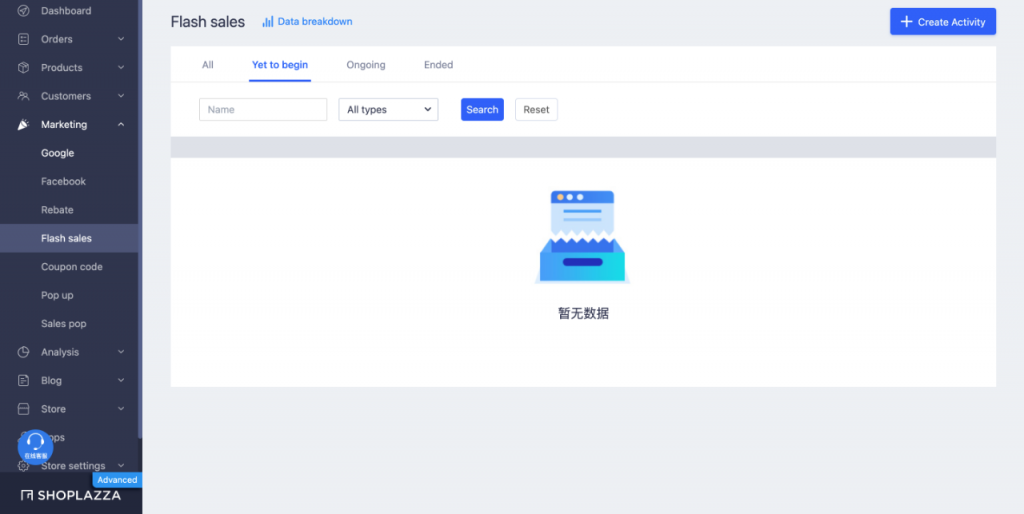Expand the Blog menu chevron
This screenshot has height=514, width=1024.
click(121, 380)
